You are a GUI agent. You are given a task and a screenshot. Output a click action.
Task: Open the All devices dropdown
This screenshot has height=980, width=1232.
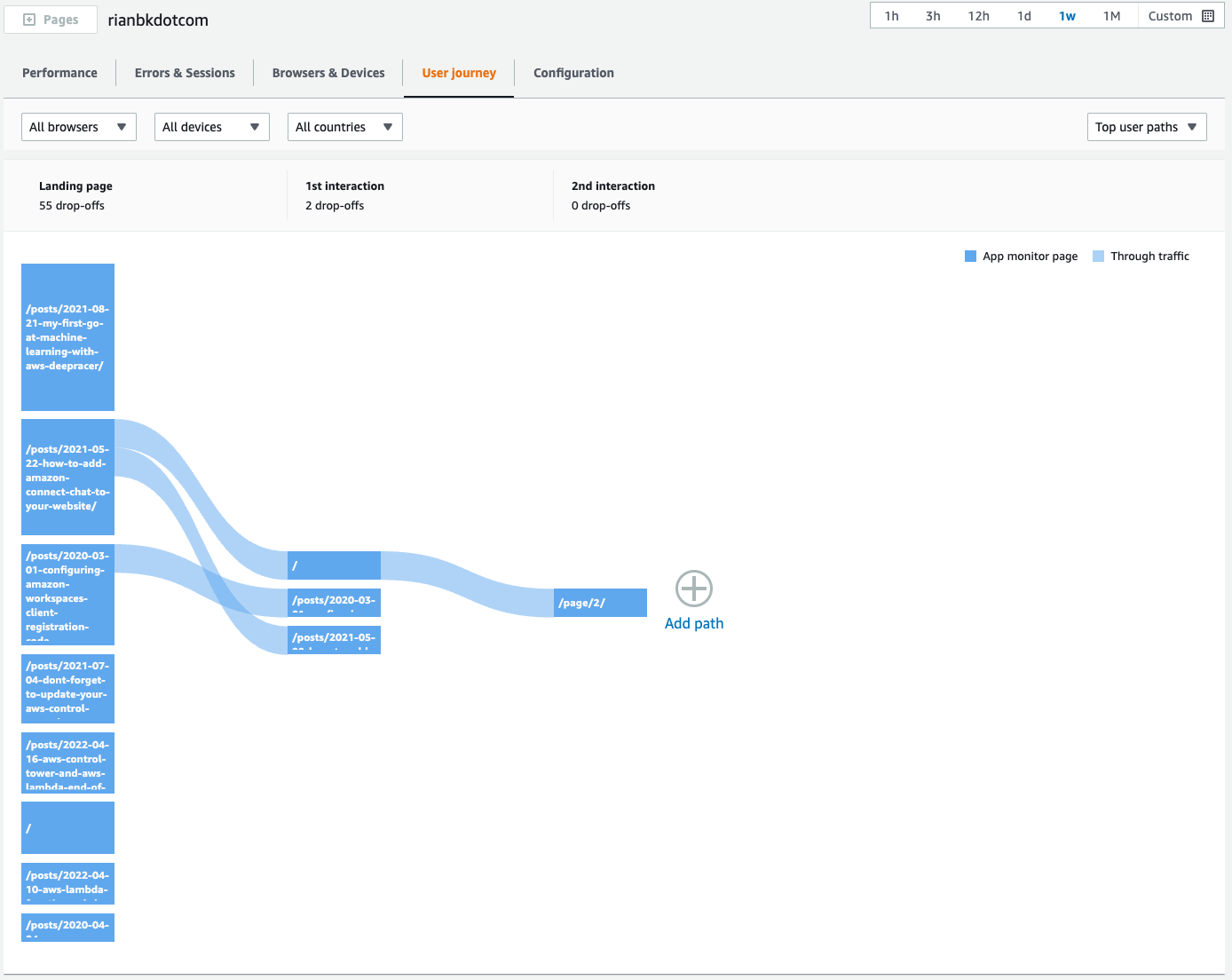[x=212, y=127]
